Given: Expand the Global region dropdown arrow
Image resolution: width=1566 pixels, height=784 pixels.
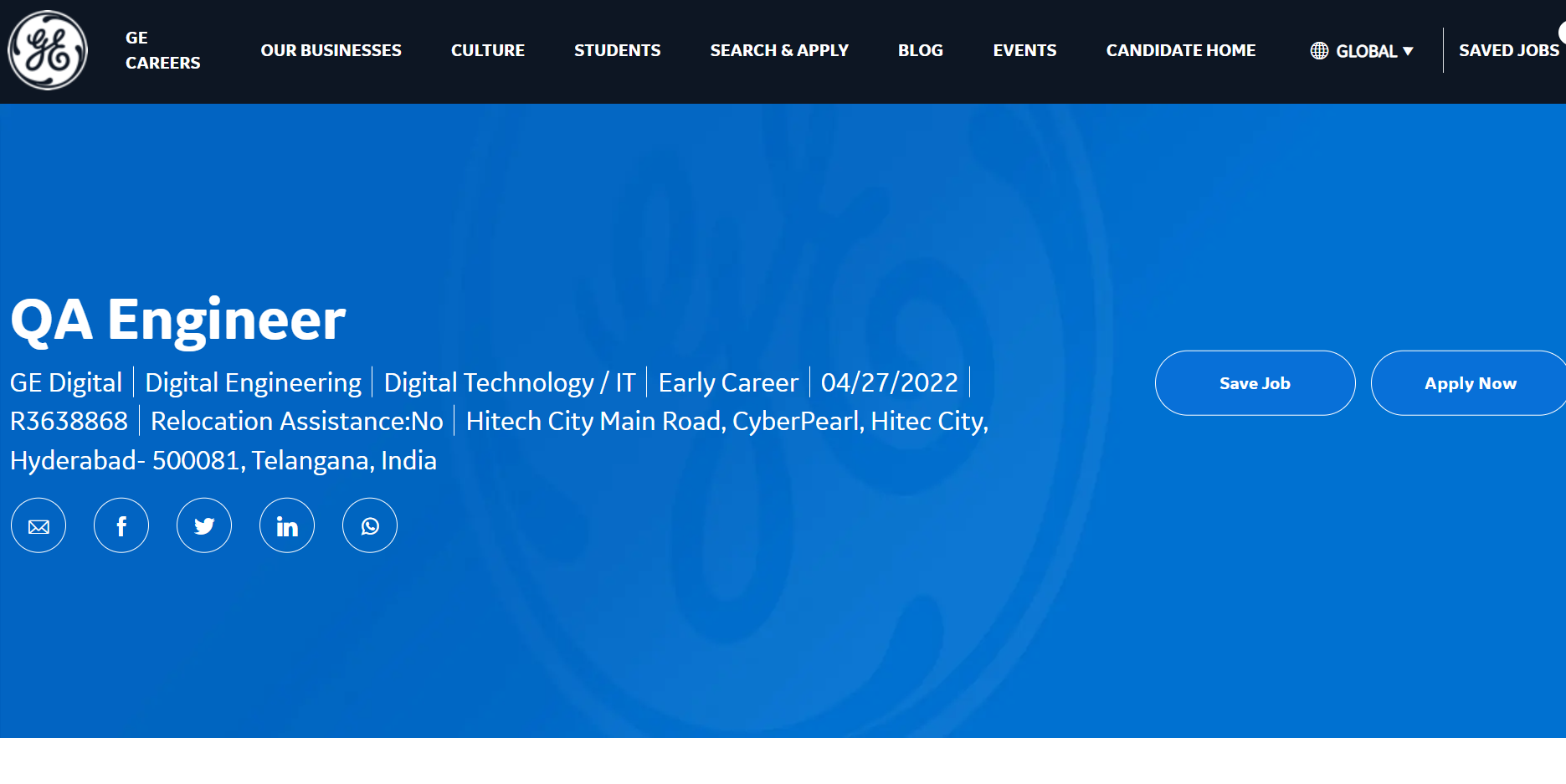Looking at the screenshot, I should (1408, 51).
